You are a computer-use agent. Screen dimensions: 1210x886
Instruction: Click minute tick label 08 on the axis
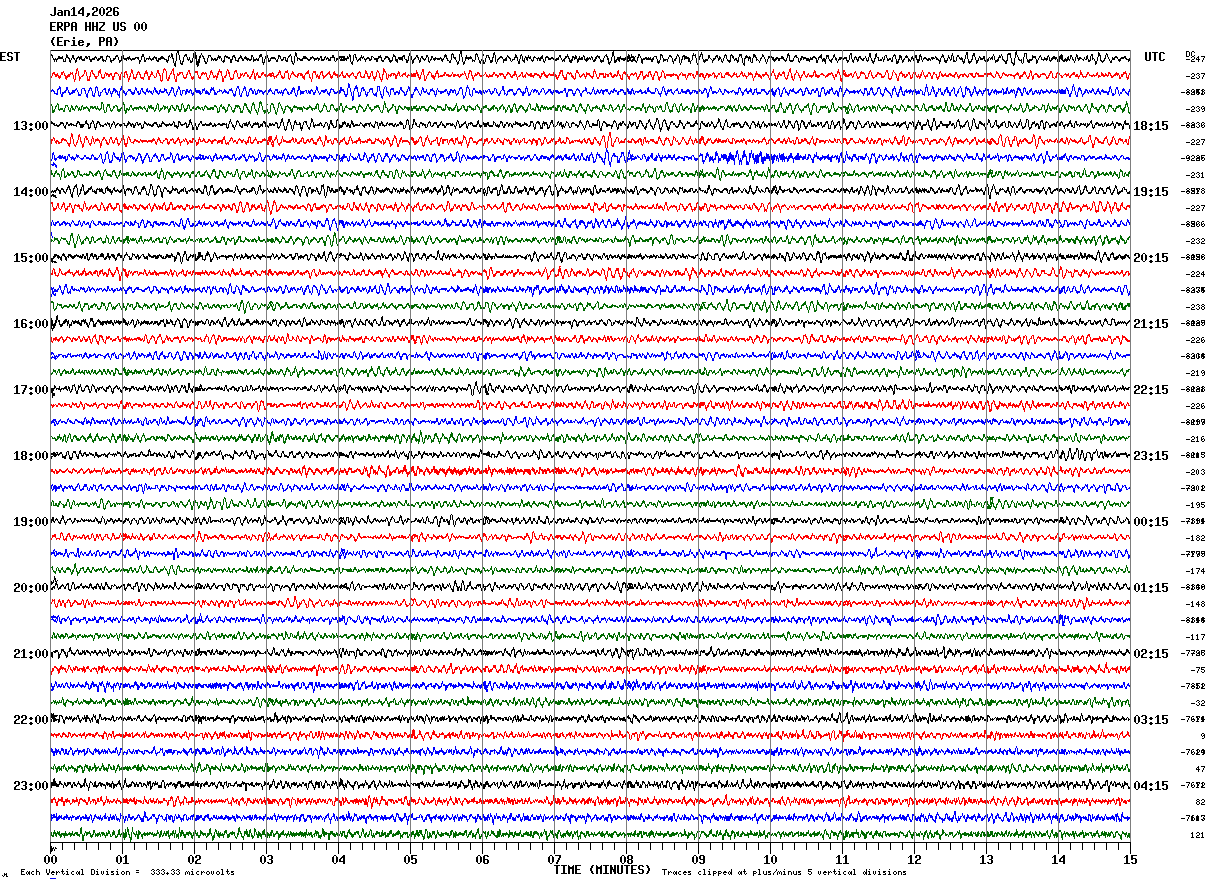[x=626, y=859]
